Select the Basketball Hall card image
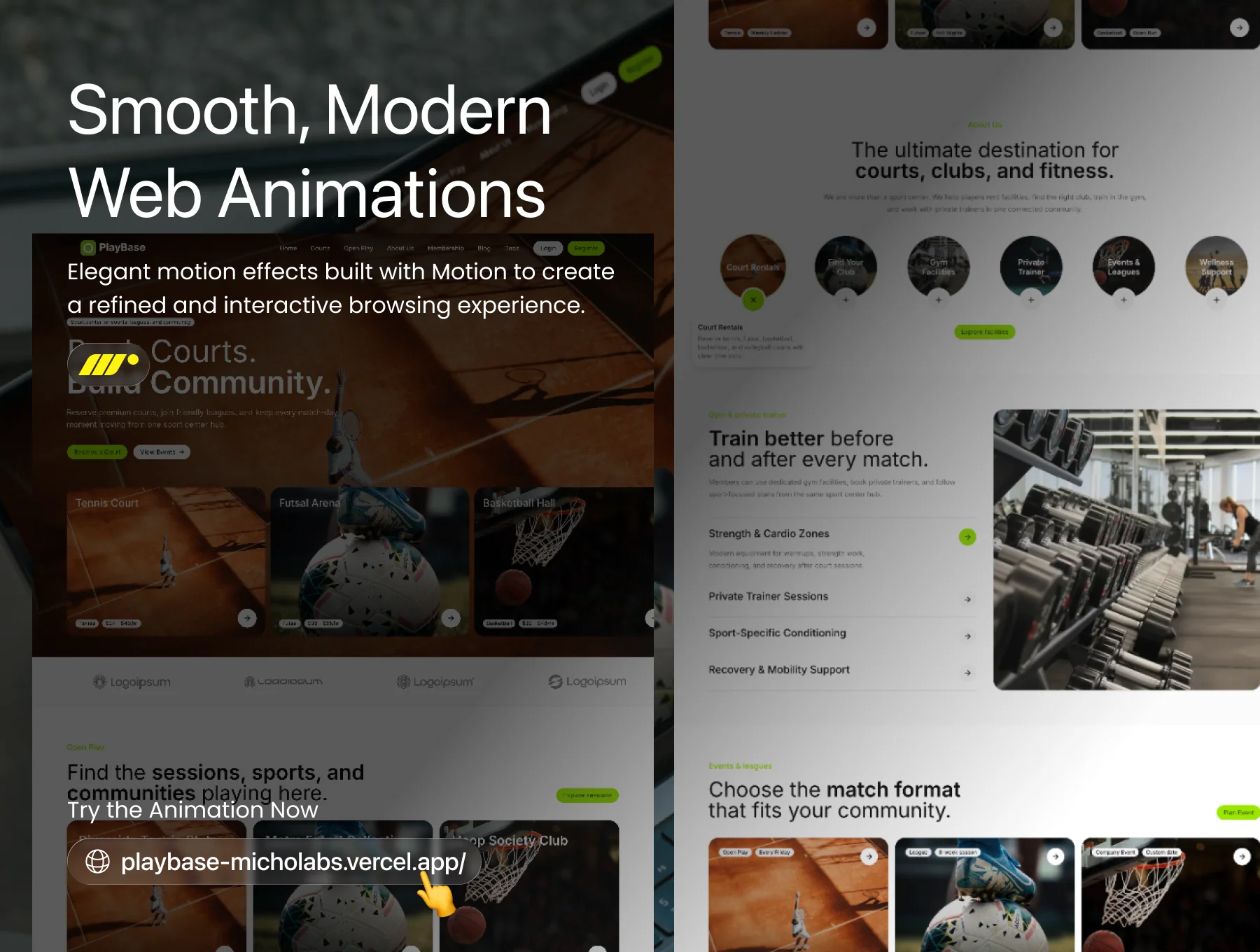Screen dimensions: 1260x952 point(564,561)
